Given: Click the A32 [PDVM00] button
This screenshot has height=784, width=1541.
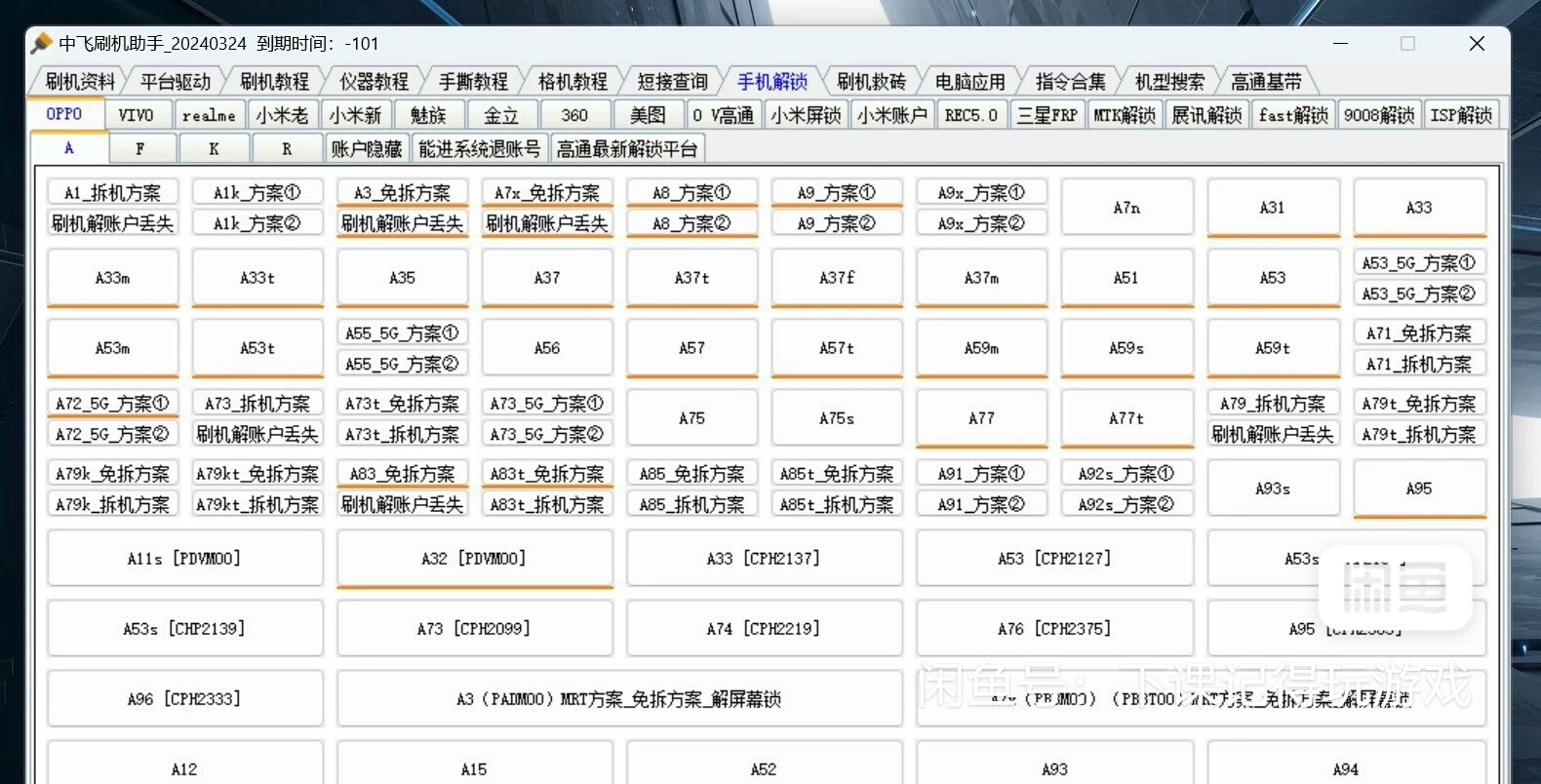Looking at the screenshot, I should click(474, 559).
